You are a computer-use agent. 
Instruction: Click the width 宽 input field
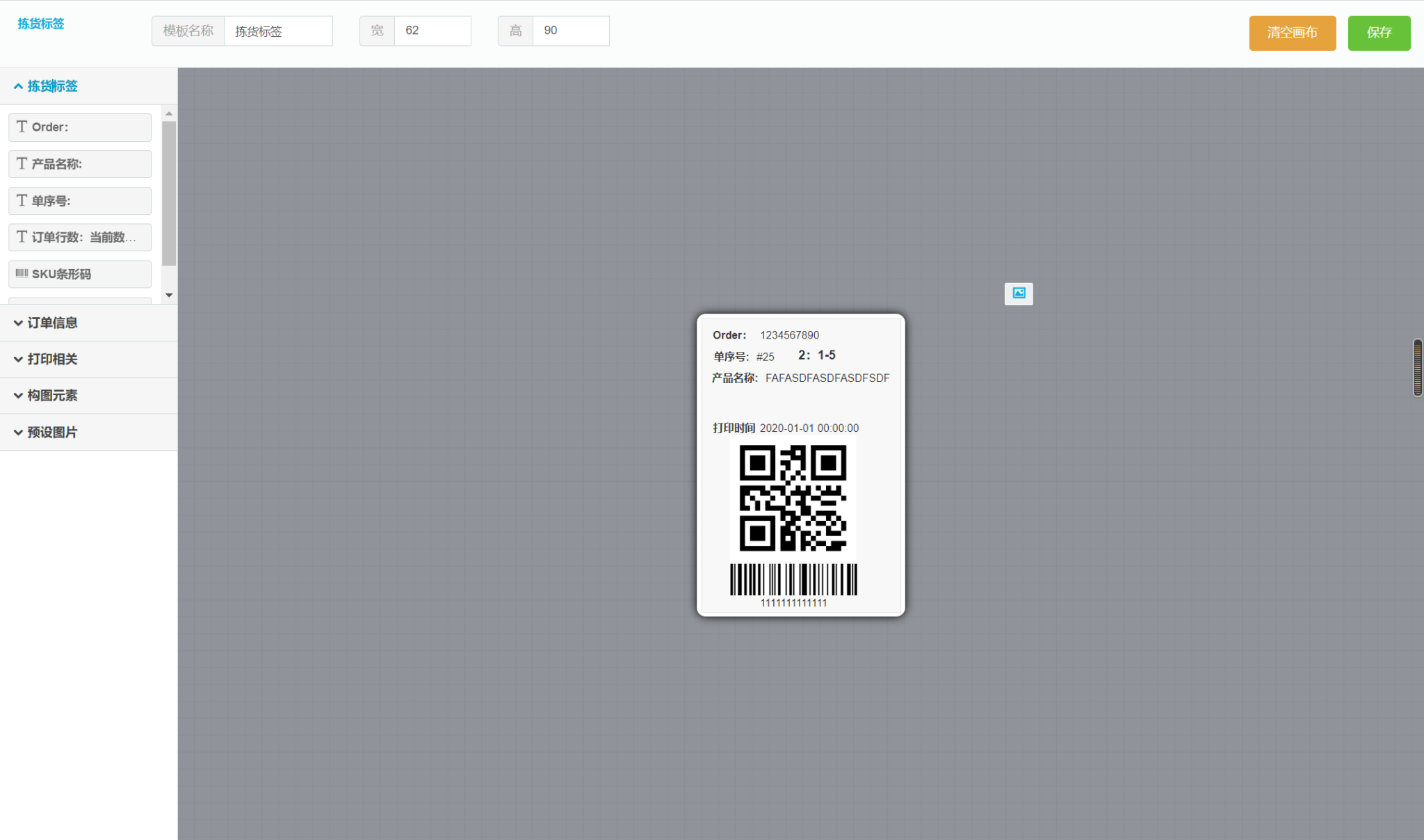(x=432, y=31)
